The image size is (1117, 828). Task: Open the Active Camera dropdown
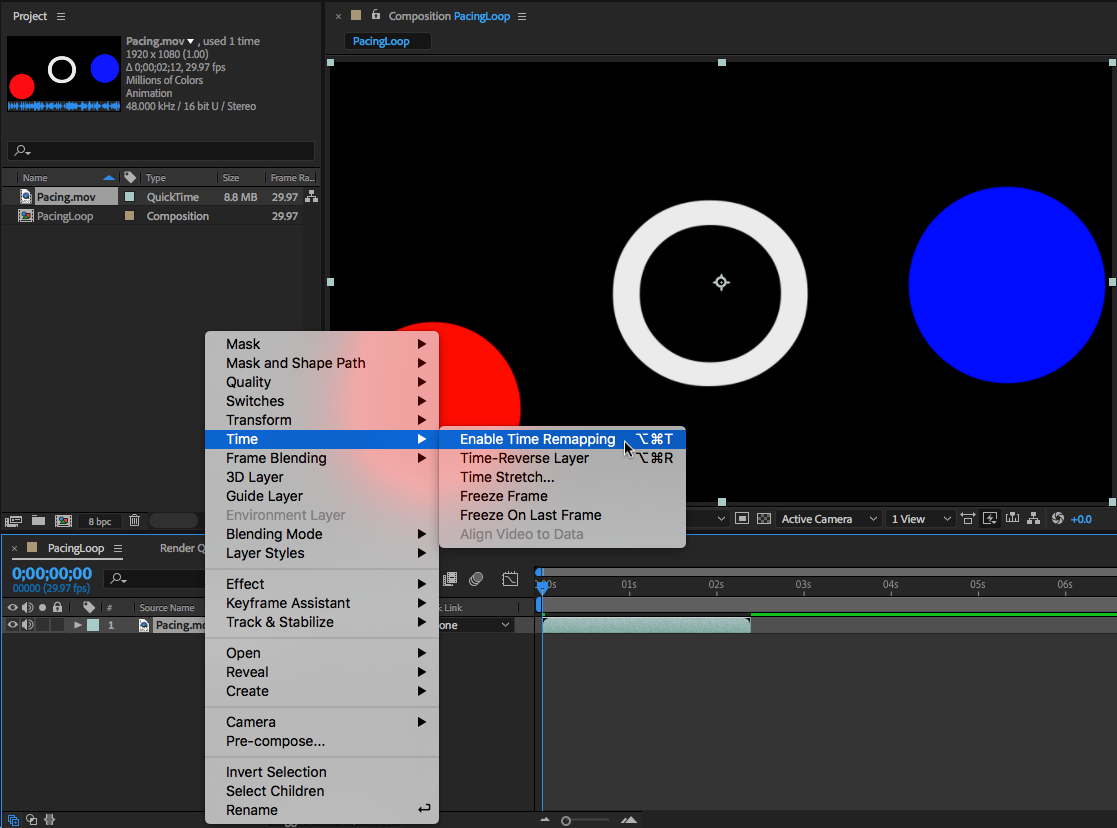point(829,519)
